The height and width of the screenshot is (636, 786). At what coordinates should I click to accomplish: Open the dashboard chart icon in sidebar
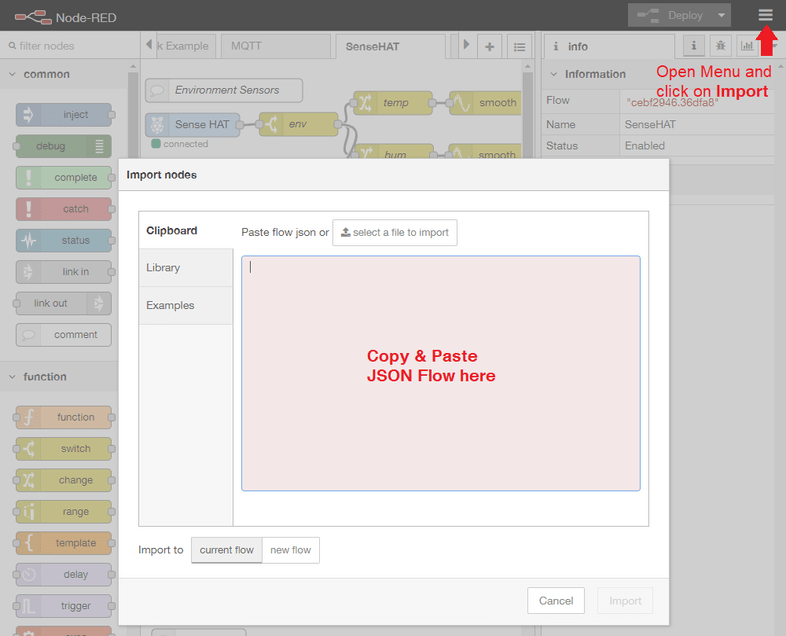pyautogui.click(x=746, y=46)
